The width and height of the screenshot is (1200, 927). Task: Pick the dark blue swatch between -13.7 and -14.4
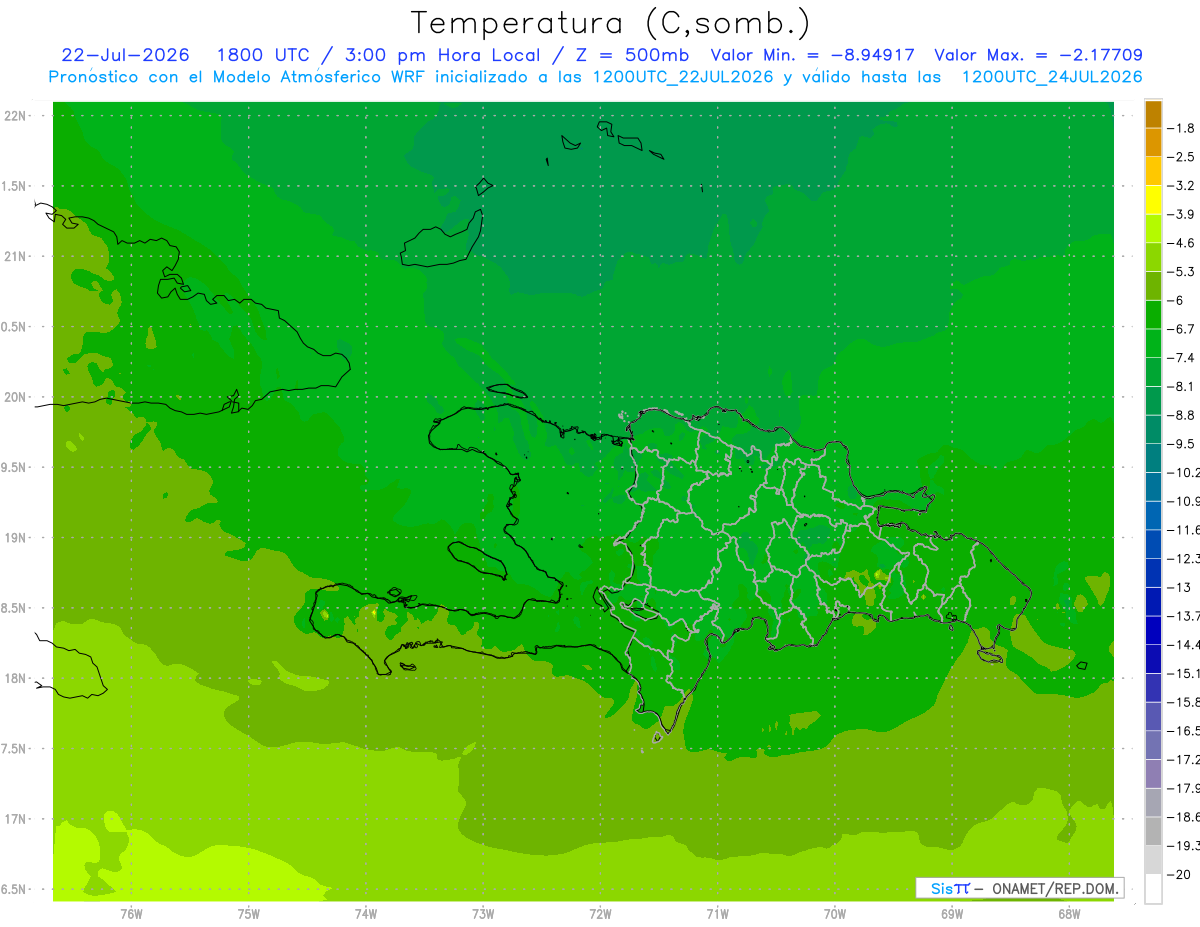tap(1153, 630)
